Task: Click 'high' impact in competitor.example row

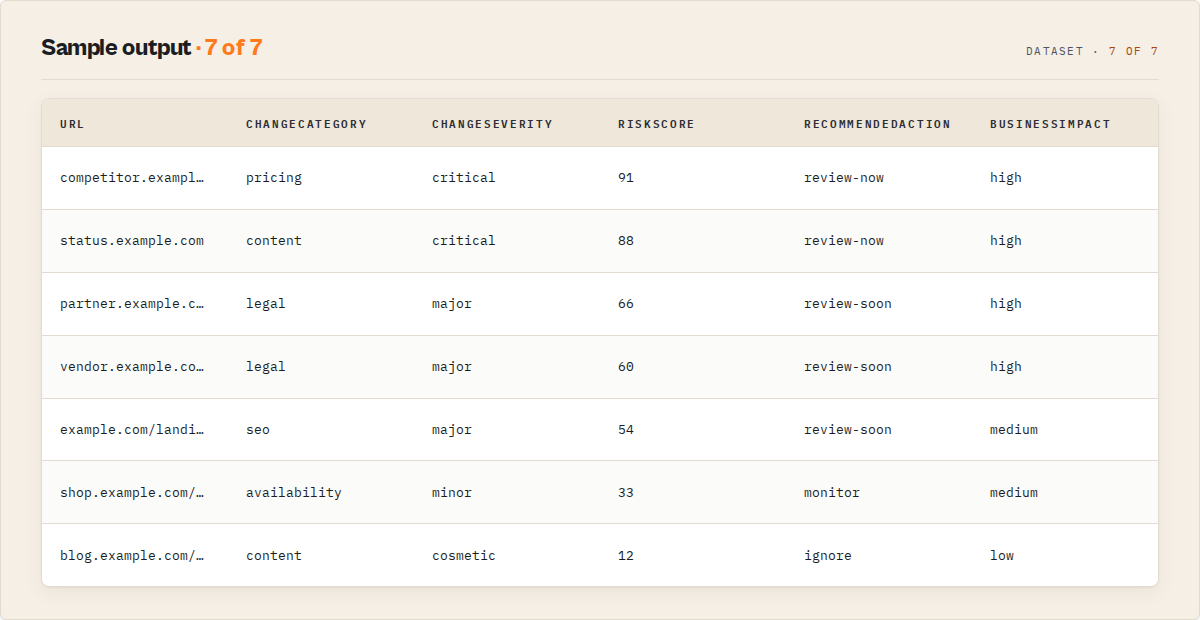Action: (1006, 178)
